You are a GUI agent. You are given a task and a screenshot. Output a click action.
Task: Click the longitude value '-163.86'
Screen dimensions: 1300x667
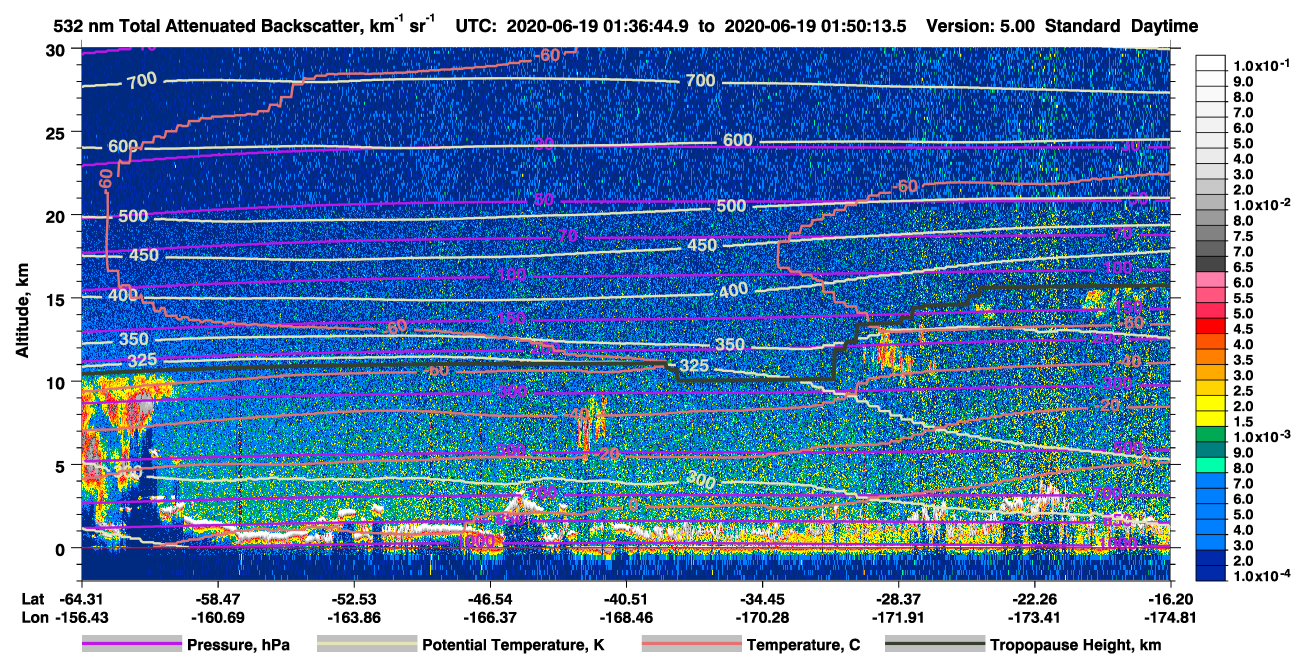[354, 617]
